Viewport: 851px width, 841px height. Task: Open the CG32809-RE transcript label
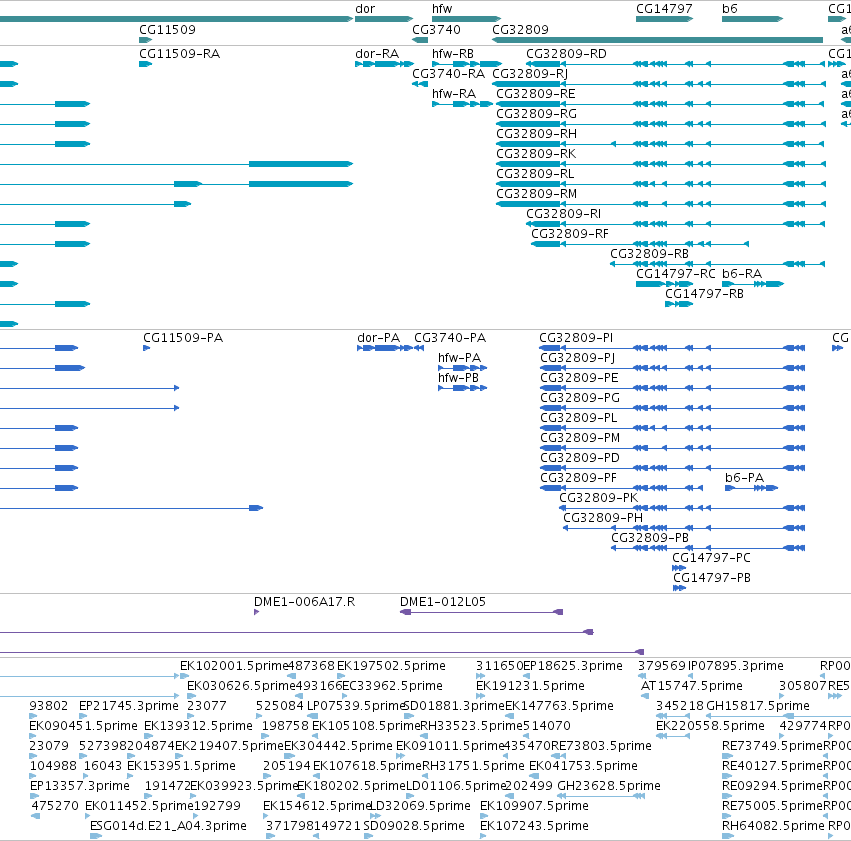pyautogui.click(x=536, y=94)
